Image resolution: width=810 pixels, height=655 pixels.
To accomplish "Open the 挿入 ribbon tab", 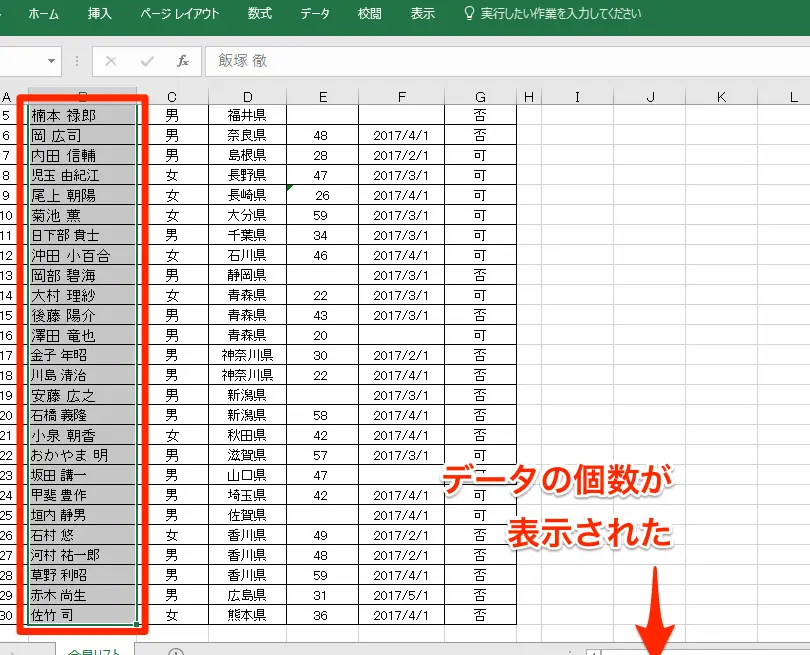I will 98,14.
